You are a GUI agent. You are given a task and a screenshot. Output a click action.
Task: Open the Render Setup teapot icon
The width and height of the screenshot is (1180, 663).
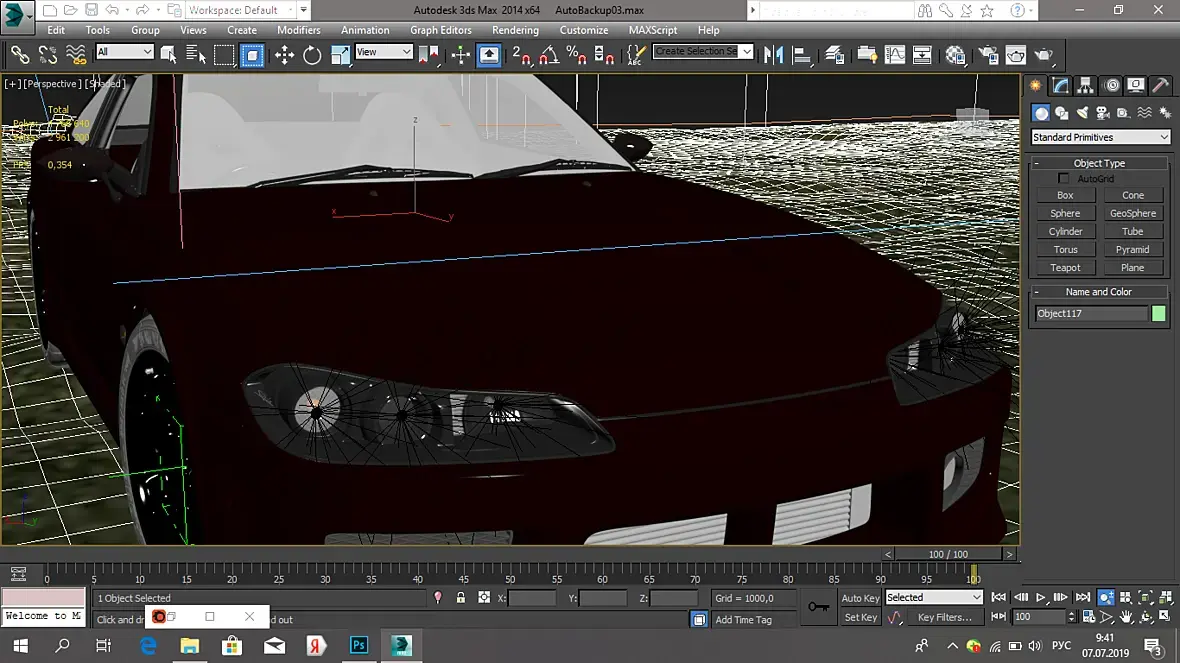point(987,55)
